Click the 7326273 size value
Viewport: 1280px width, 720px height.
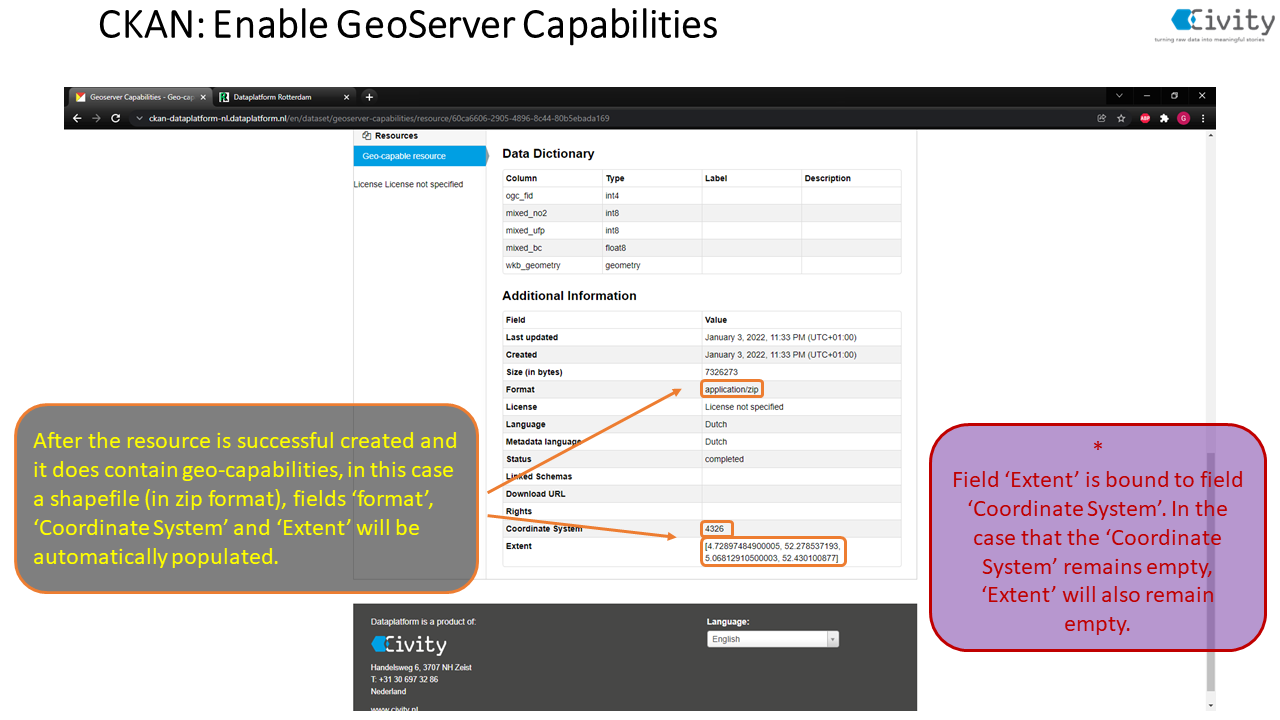[x=721, y=372]
